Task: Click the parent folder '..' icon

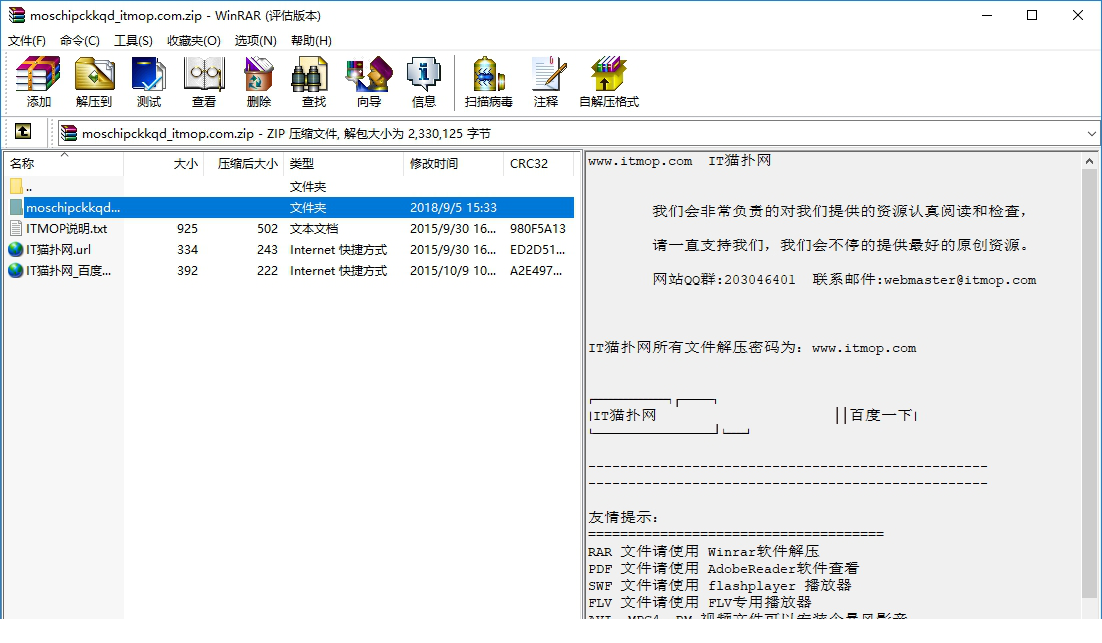Action: (16, 186)
